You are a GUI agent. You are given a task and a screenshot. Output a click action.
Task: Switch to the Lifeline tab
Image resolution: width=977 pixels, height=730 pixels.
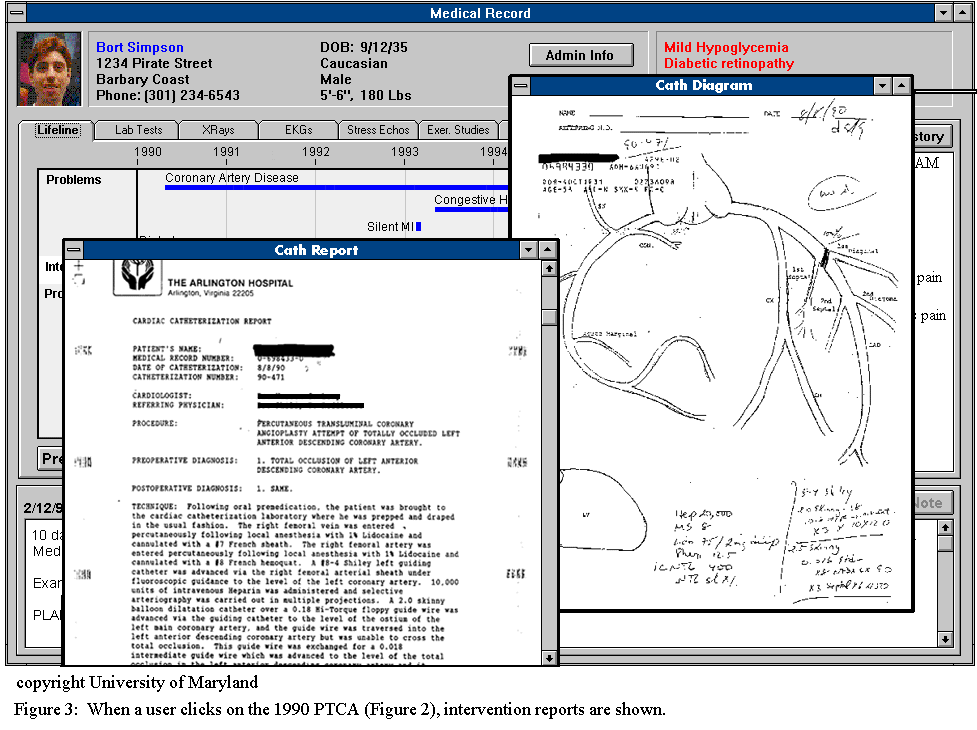(57, 130)
